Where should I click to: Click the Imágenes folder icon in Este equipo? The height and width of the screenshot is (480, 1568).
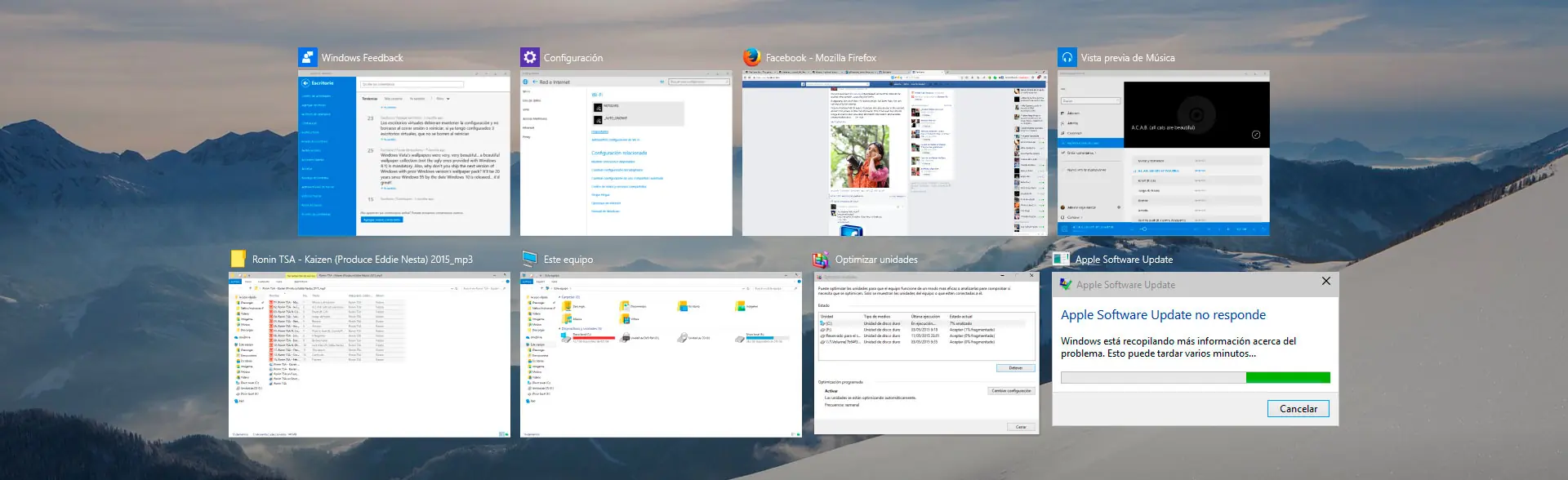[740, 306]
